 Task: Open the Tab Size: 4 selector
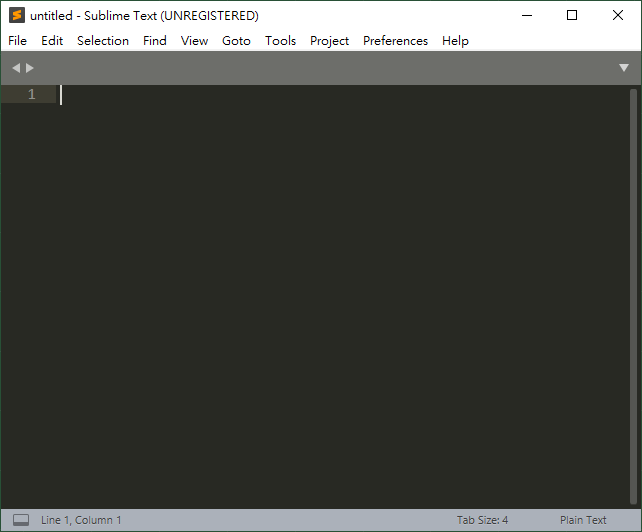pos(482,520)
